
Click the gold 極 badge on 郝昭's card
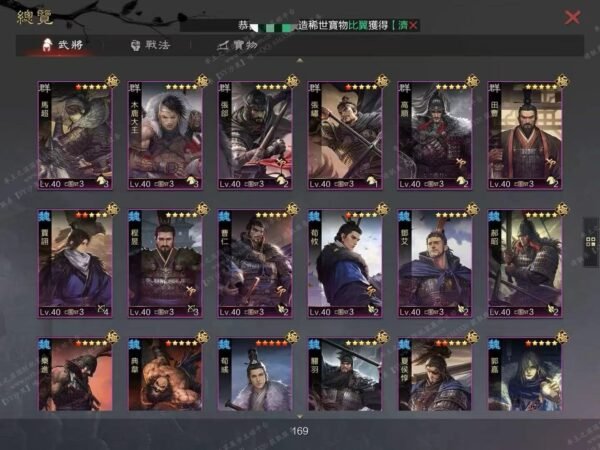point(562,209)
